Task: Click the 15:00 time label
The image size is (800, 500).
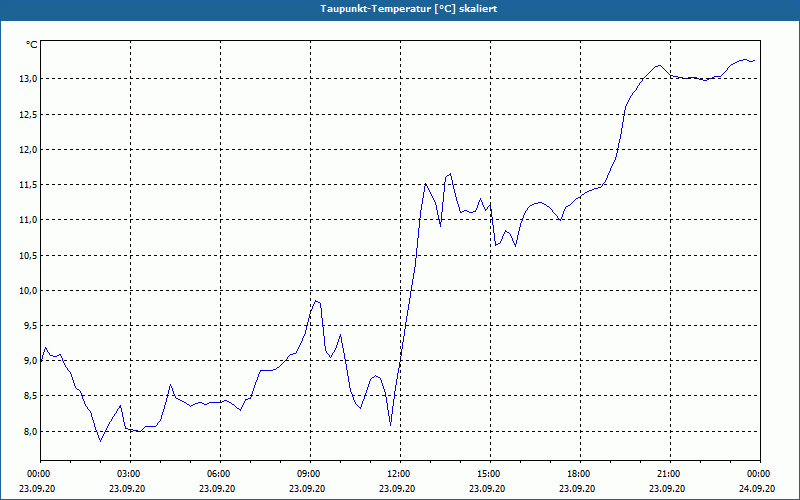Action: click(x=490, y=474)
